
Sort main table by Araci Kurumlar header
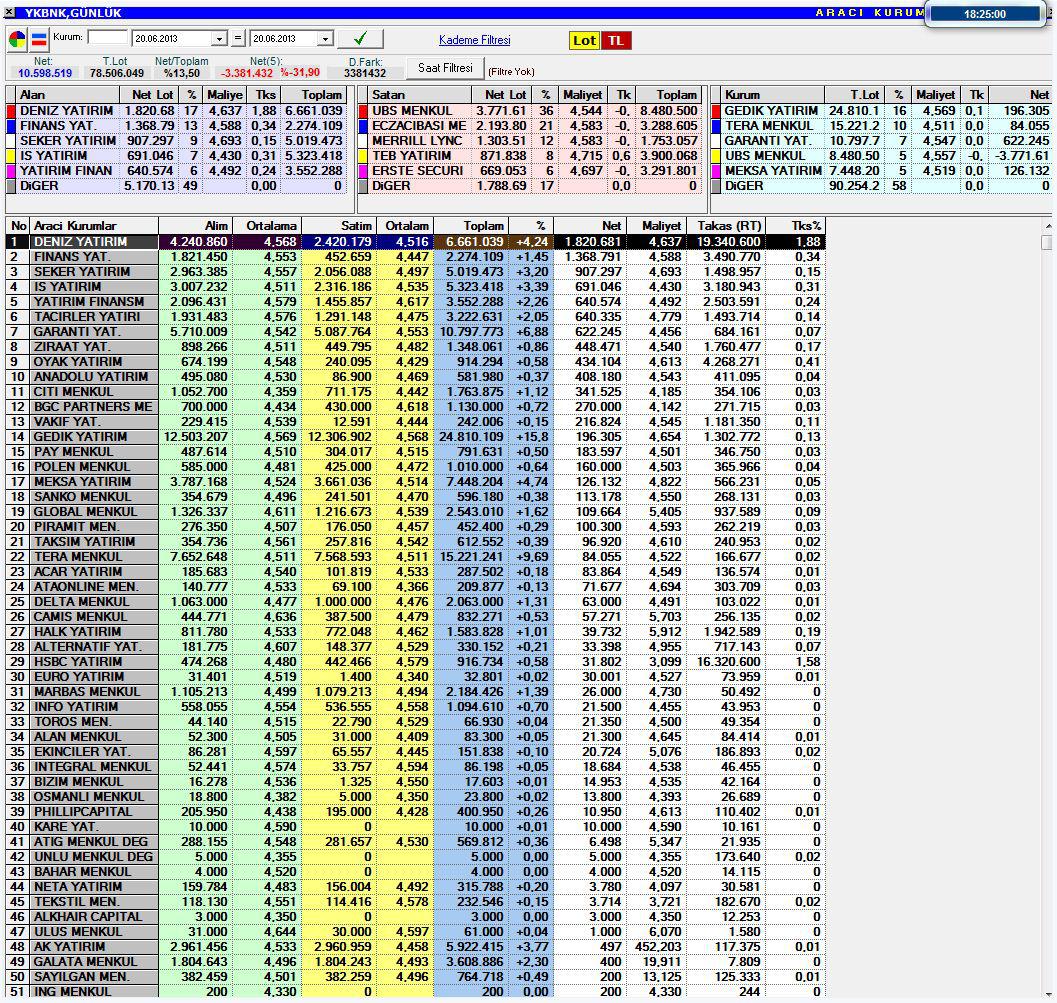[94, 226]
